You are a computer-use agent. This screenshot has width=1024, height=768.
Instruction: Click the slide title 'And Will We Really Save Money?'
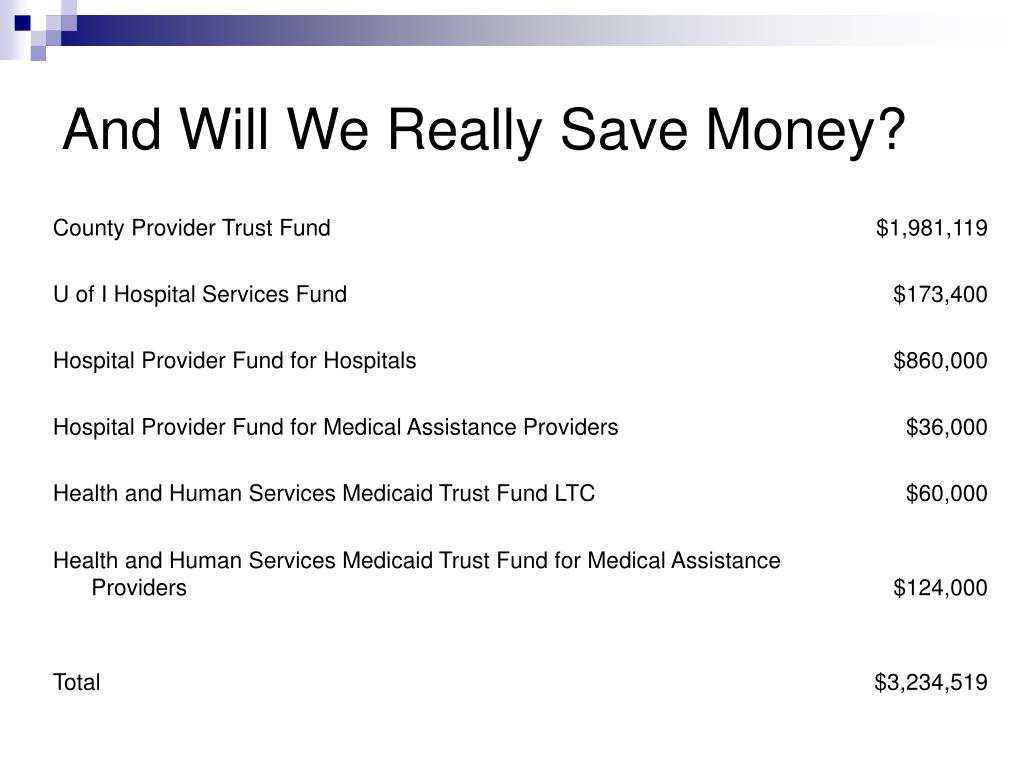(484, 130)
